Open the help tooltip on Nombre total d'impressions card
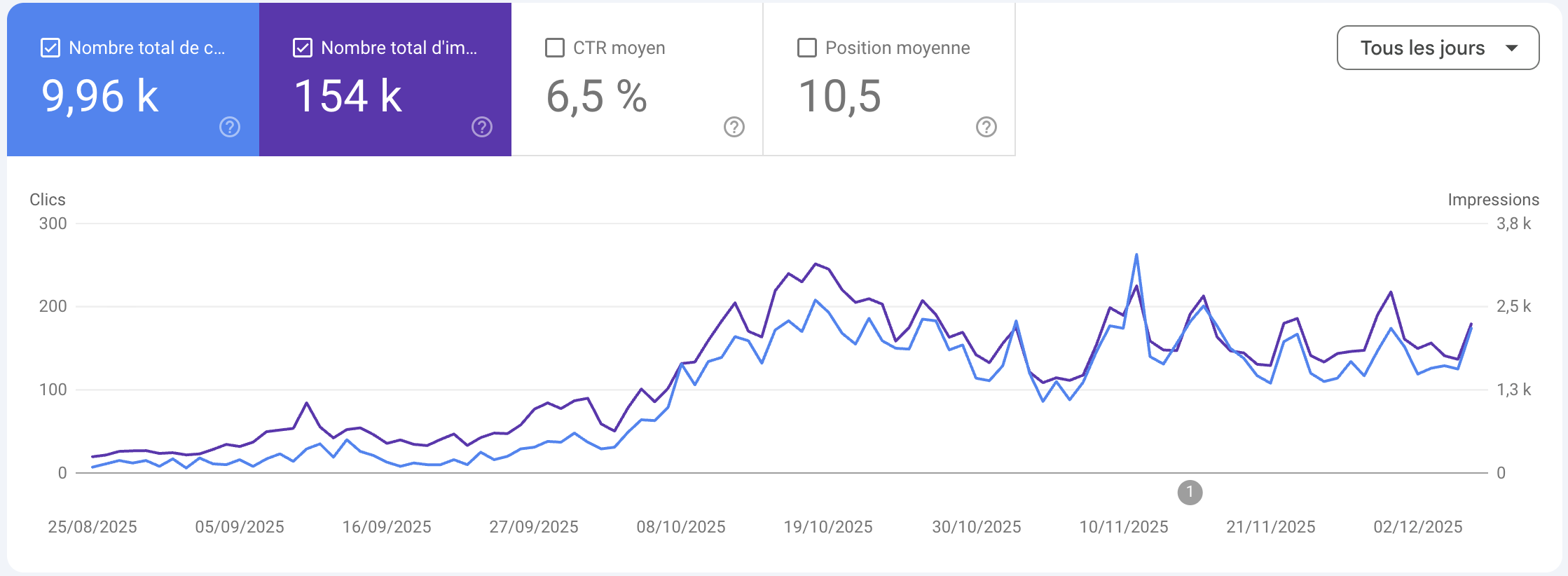Viewport: 1568px width, 576px height. (x=481, y=128)
